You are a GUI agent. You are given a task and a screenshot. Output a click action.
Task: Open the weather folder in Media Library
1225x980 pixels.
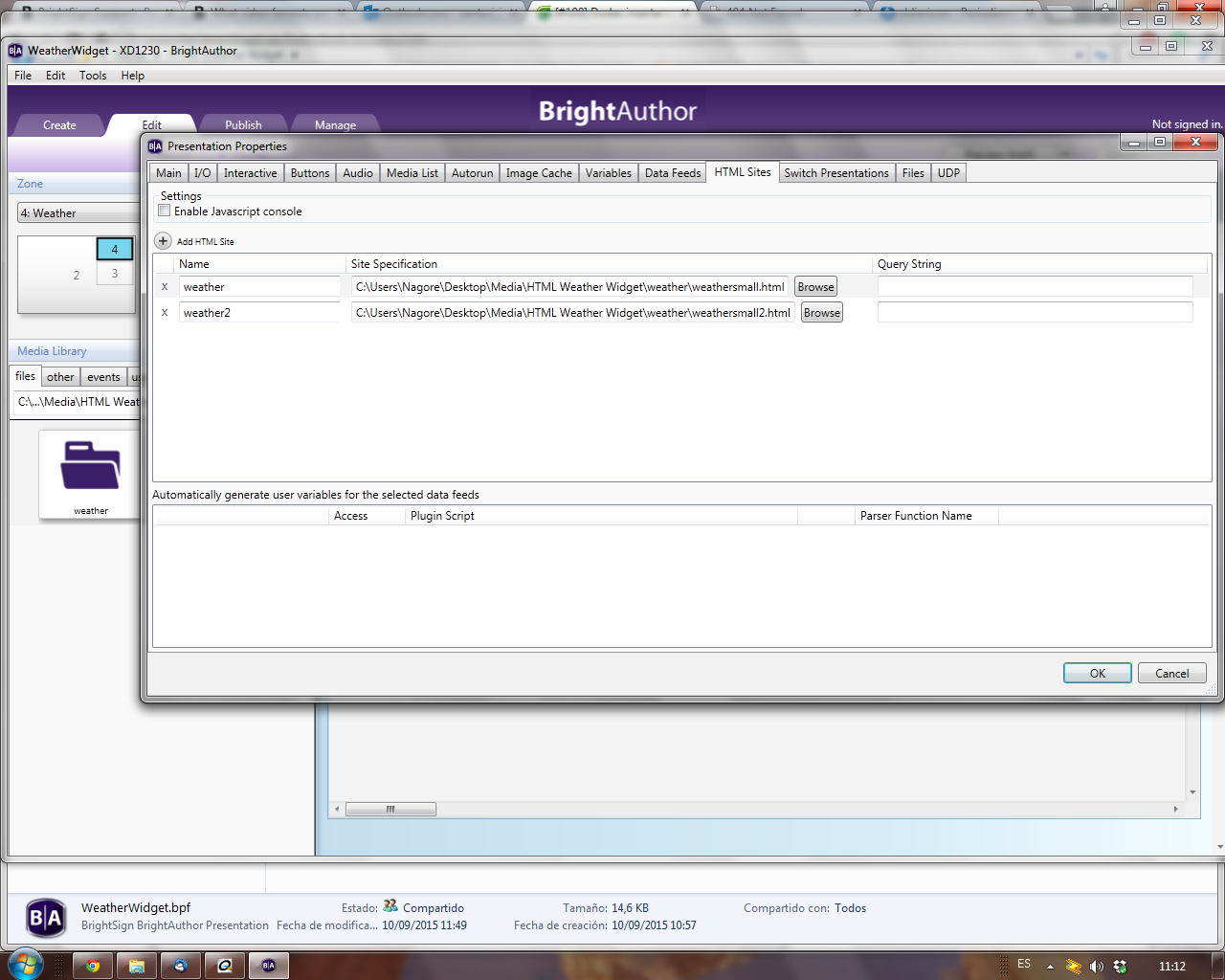pos(91,473)
